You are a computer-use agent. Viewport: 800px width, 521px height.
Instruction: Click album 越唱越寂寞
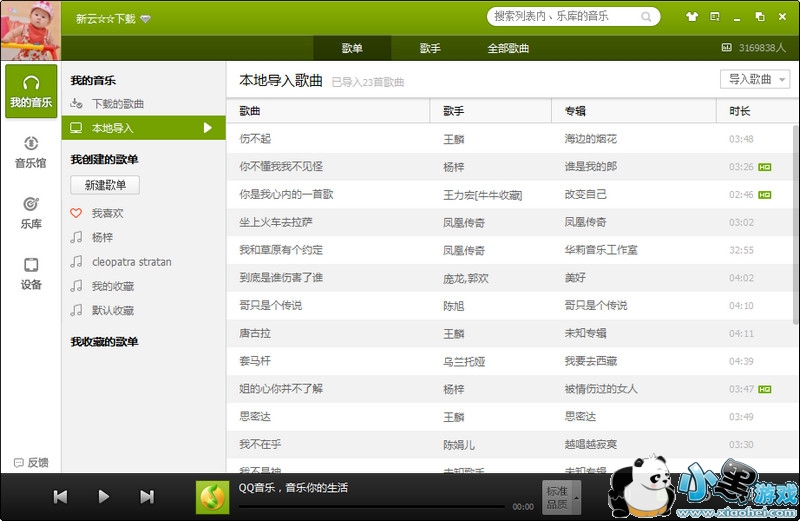tap(590, 444)
